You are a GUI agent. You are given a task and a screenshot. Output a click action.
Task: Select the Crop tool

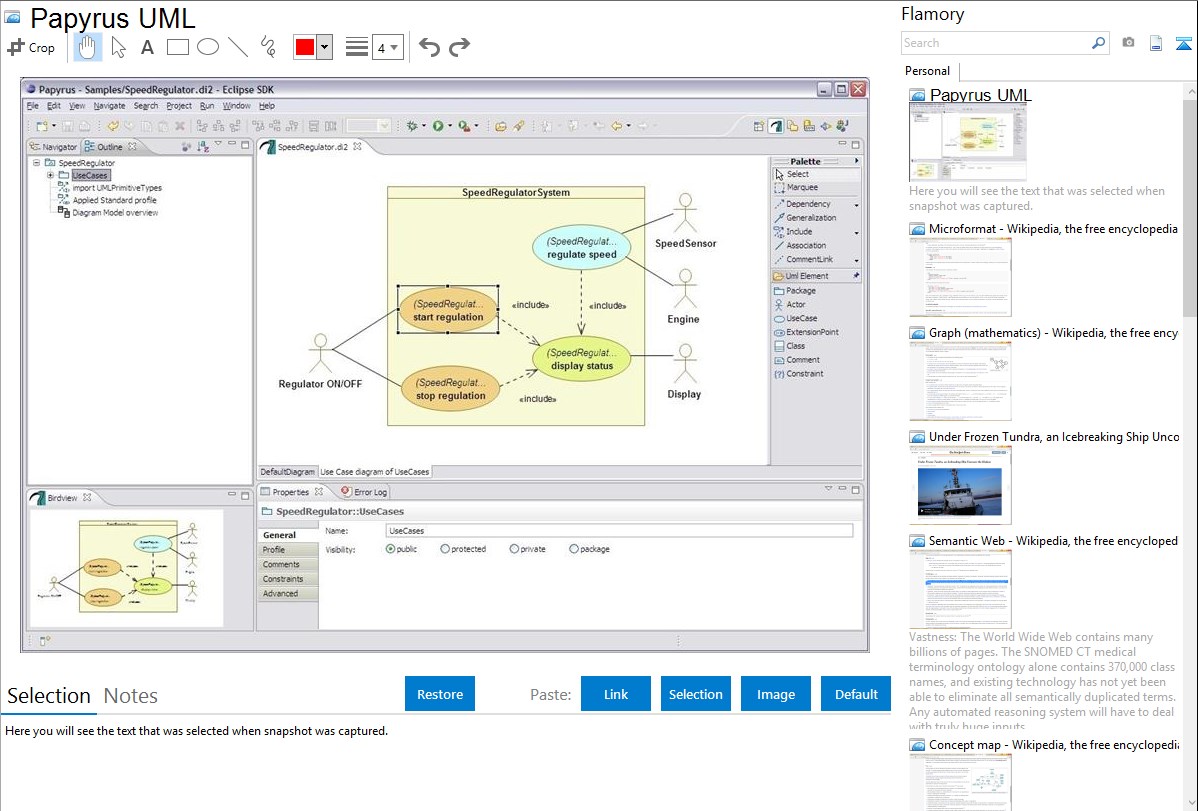click(x=31, y=47)
